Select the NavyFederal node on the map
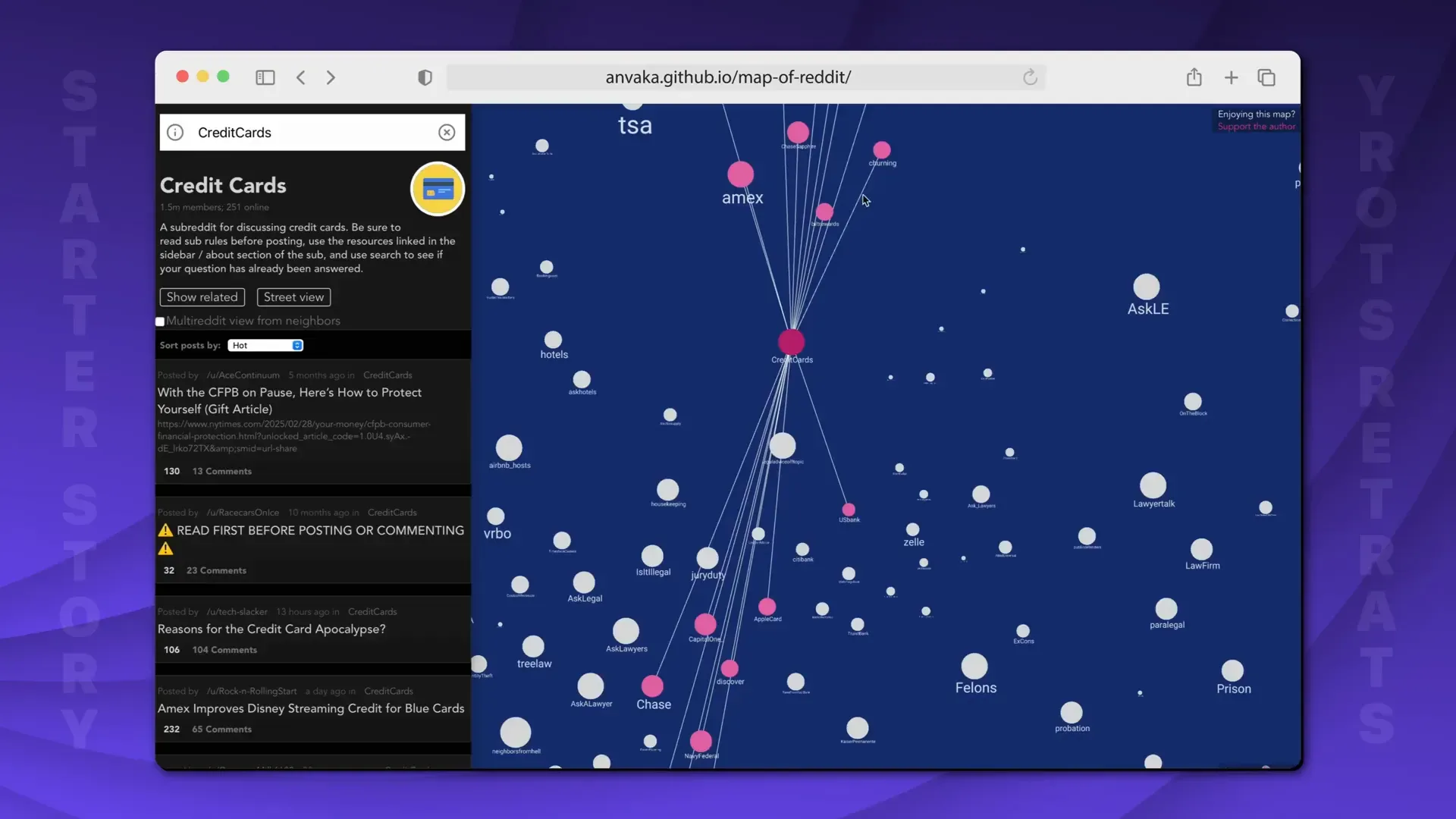This screenshot has height=819, width=1456. [701, 741]
